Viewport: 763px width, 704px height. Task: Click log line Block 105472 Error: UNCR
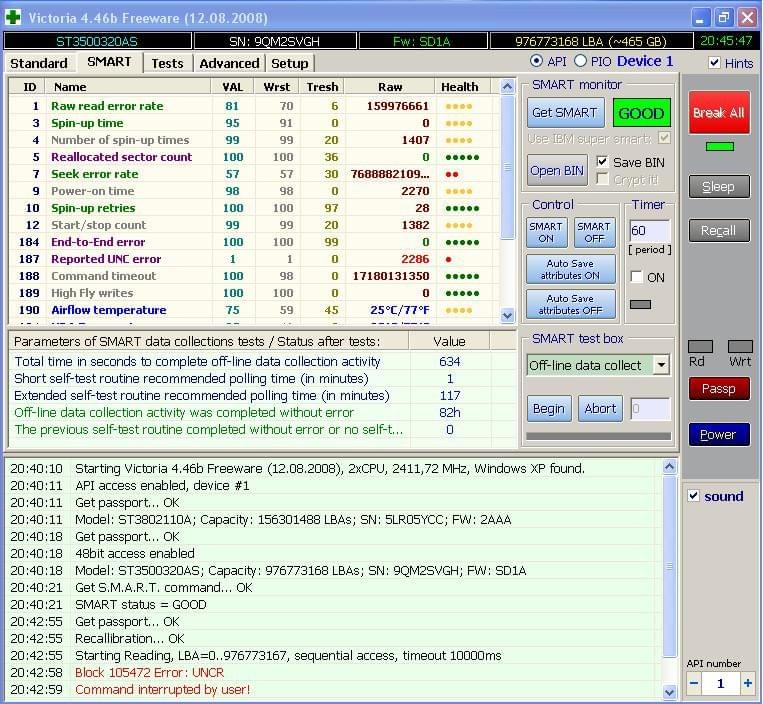point(150,672)
